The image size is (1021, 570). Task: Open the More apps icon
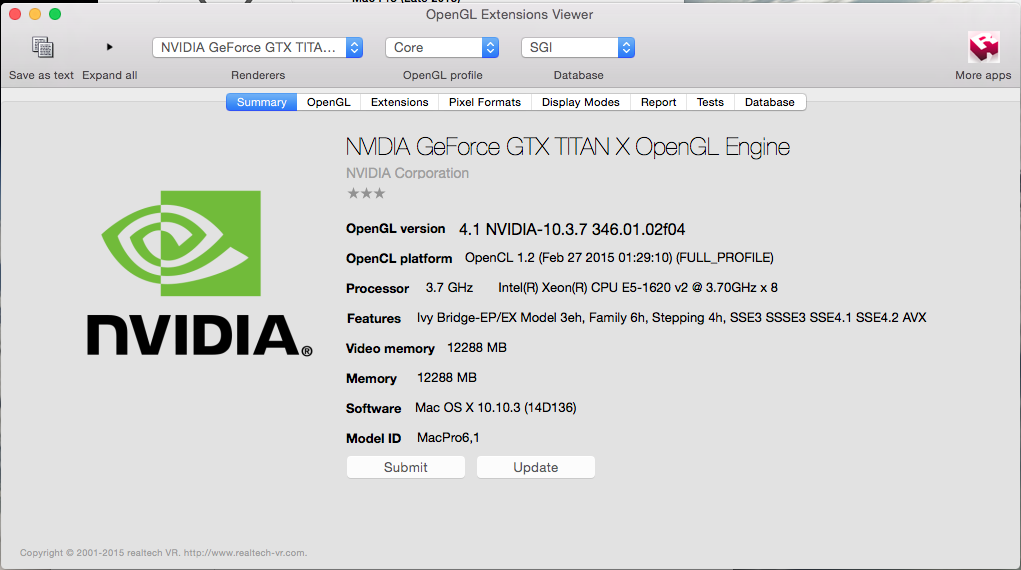tap(983, 48)
